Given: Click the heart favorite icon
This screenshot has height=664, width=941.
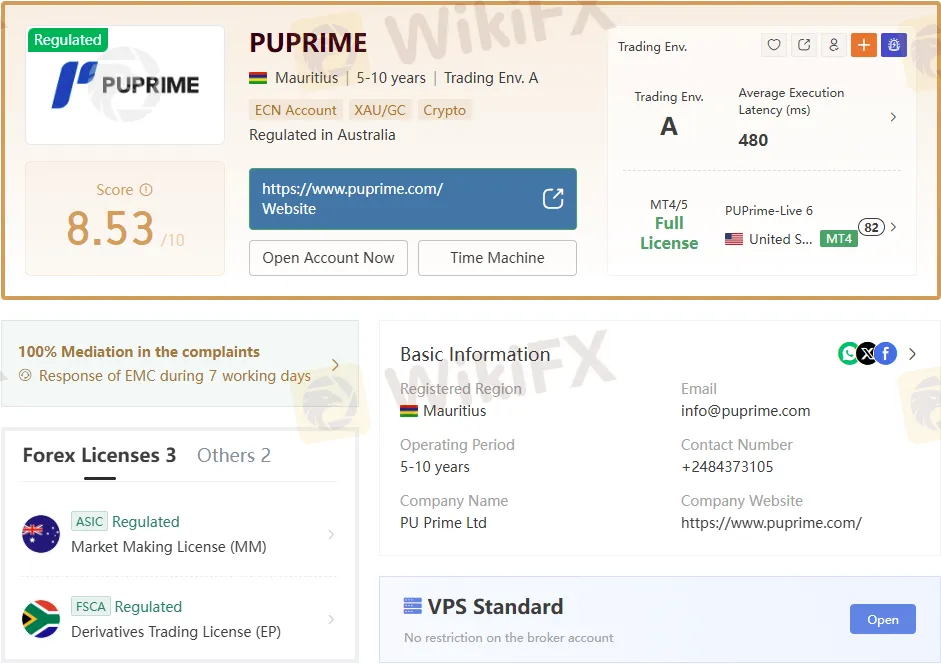Looking at the screenshot, I should (774, 45).
